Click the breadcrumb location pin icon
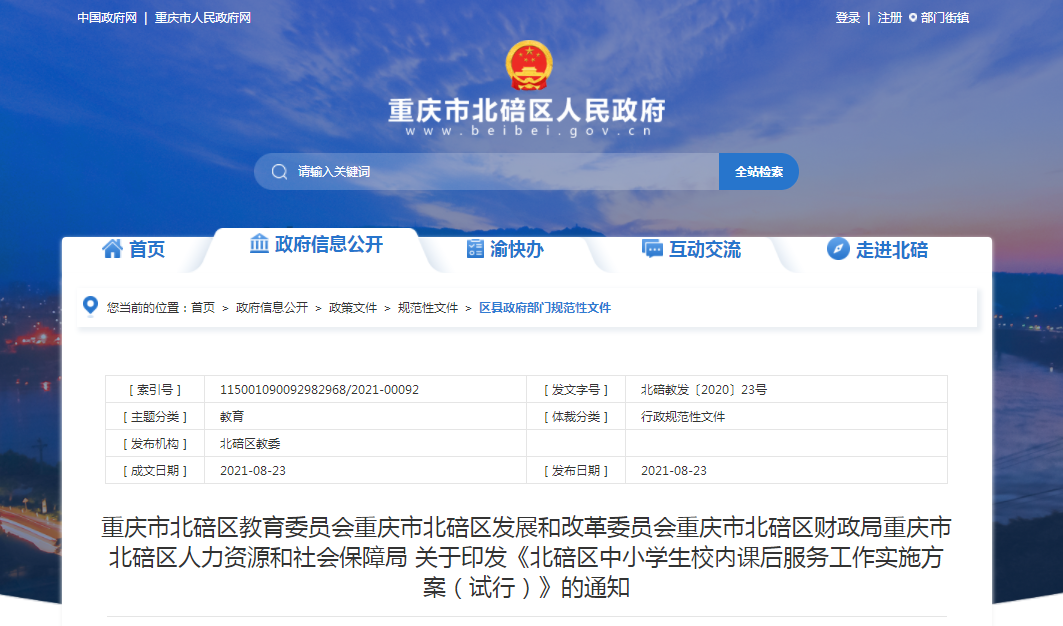Viewport: 1063px width, 626px height. [x=90, y=307]
